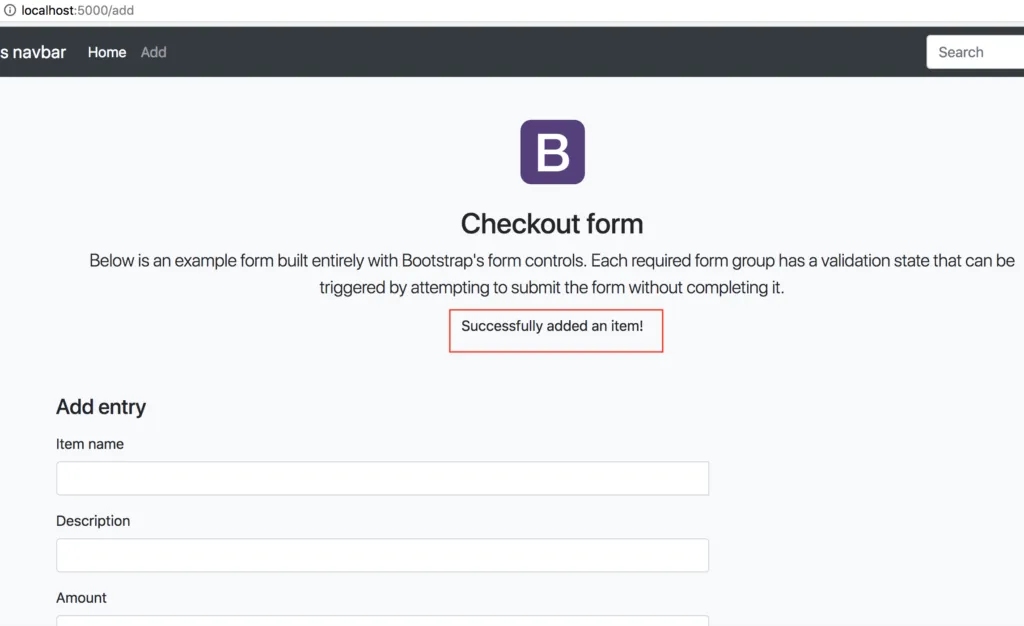Click the Amount field label
The width and height of the screenshot is (1024, 626).
coord(82,598)
